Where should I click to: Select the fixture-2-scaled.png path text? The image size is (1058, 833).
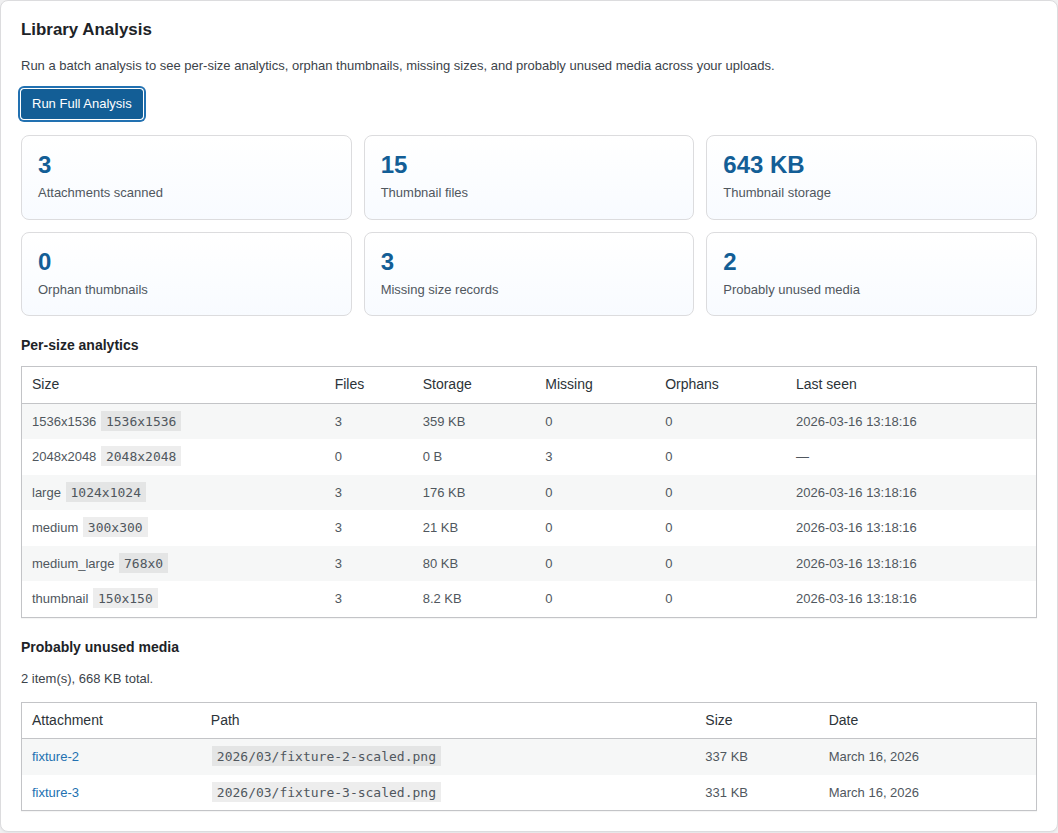coord(326,756)
